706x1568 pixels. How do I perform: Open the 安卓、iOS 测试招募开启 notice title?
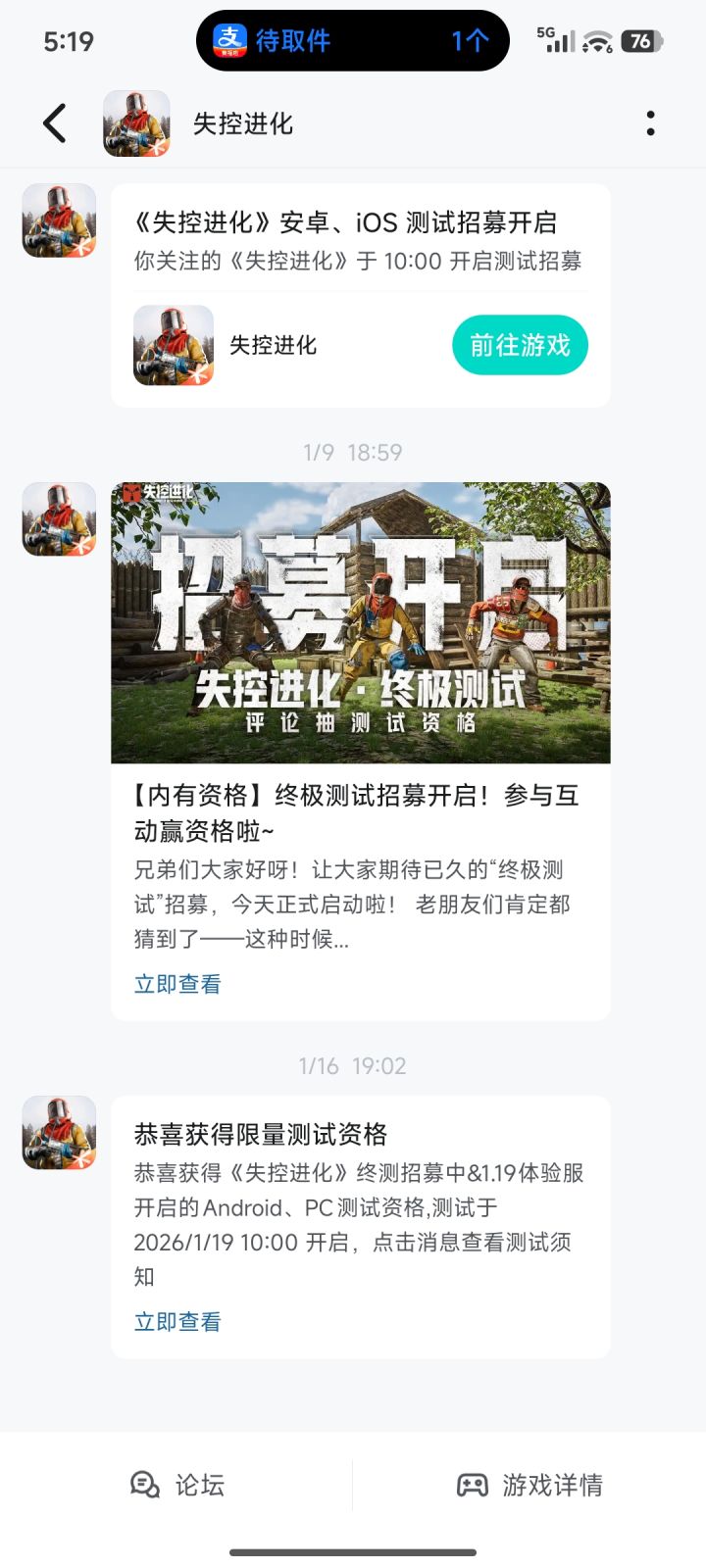(x=345, y=222)
